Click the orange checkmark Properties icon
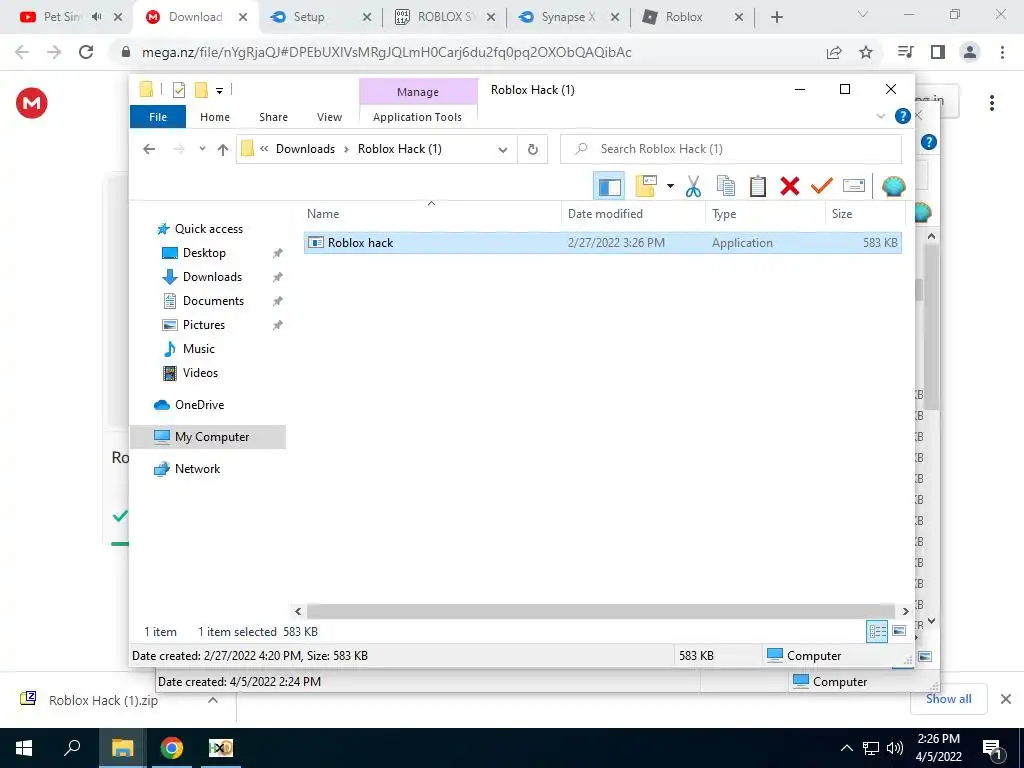This screenshot has height=768, width=1024. [x=822, y=186]
